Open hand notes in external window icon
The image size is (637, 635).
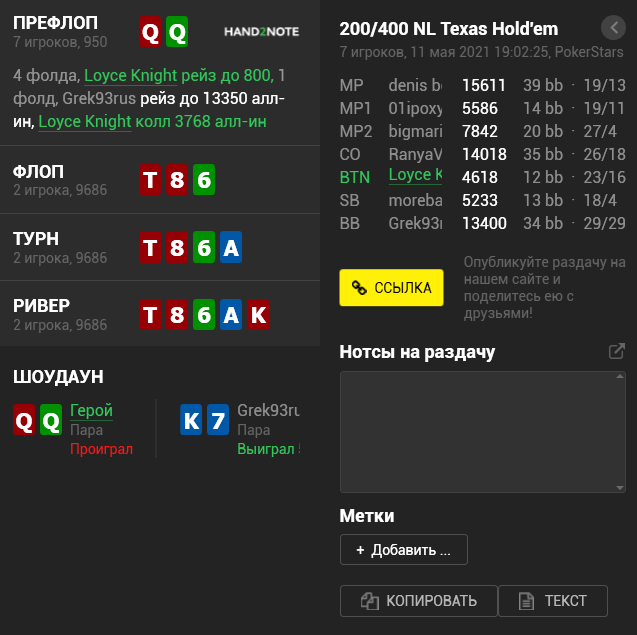(x=617, y=351)
